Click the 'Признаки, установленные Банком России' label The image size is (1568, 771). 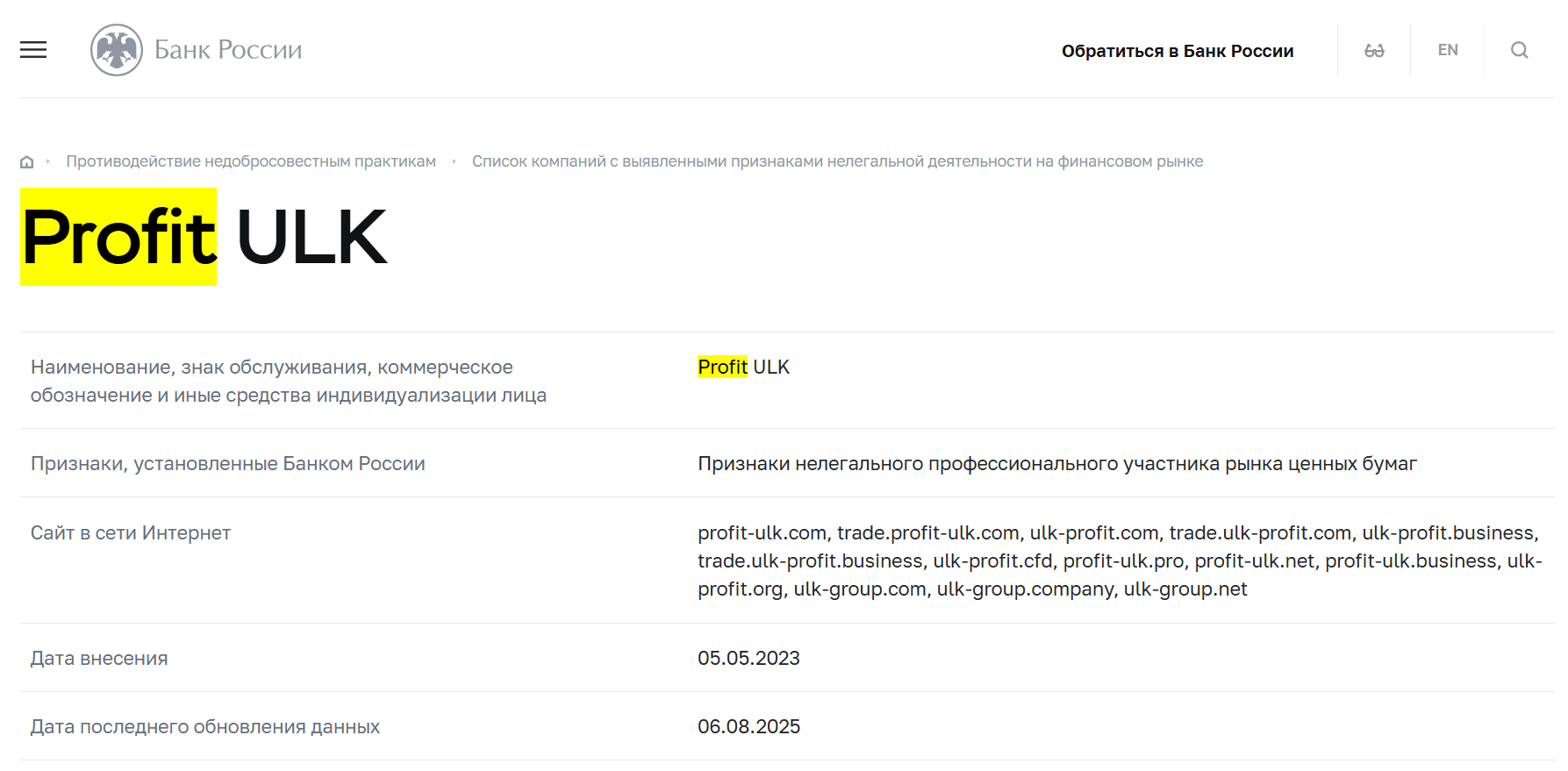229,463
